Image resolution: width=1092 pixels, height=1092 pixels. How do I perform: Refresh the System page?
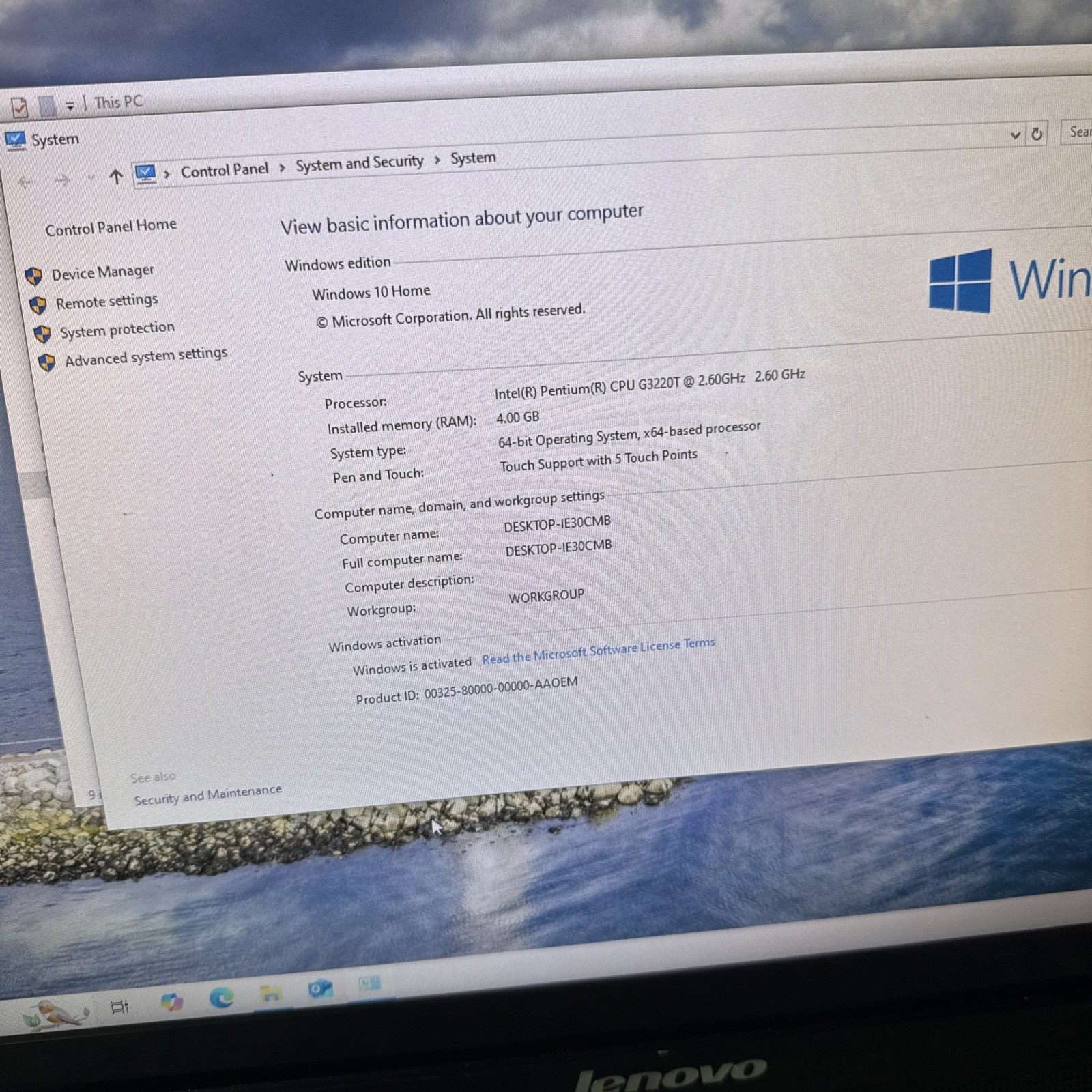(1037, 134)
